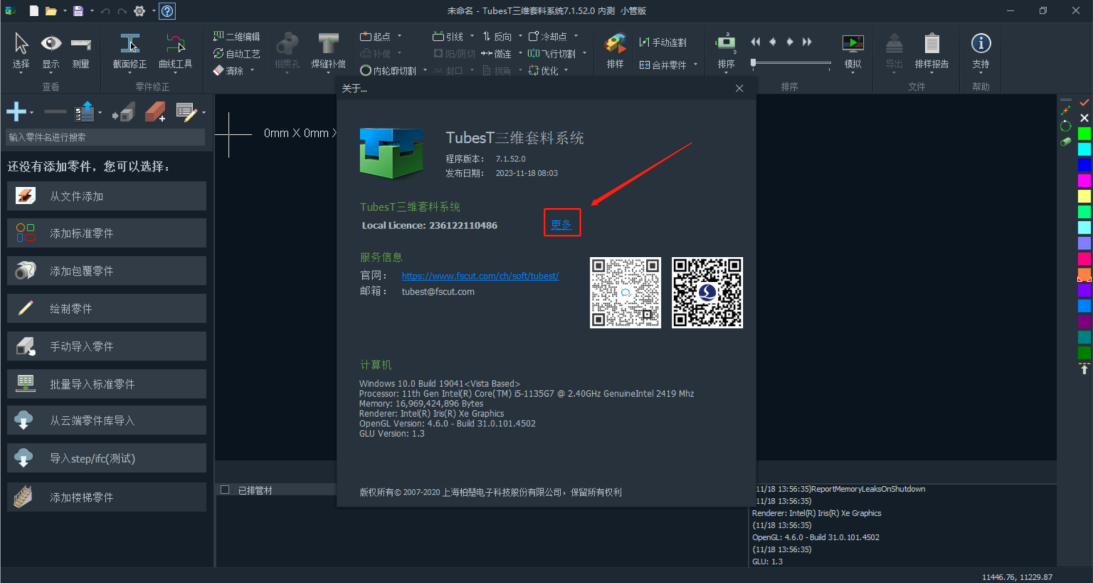Click the 从云端零件库导入 button
The image size is (1093, 583).
click(107, 421)
